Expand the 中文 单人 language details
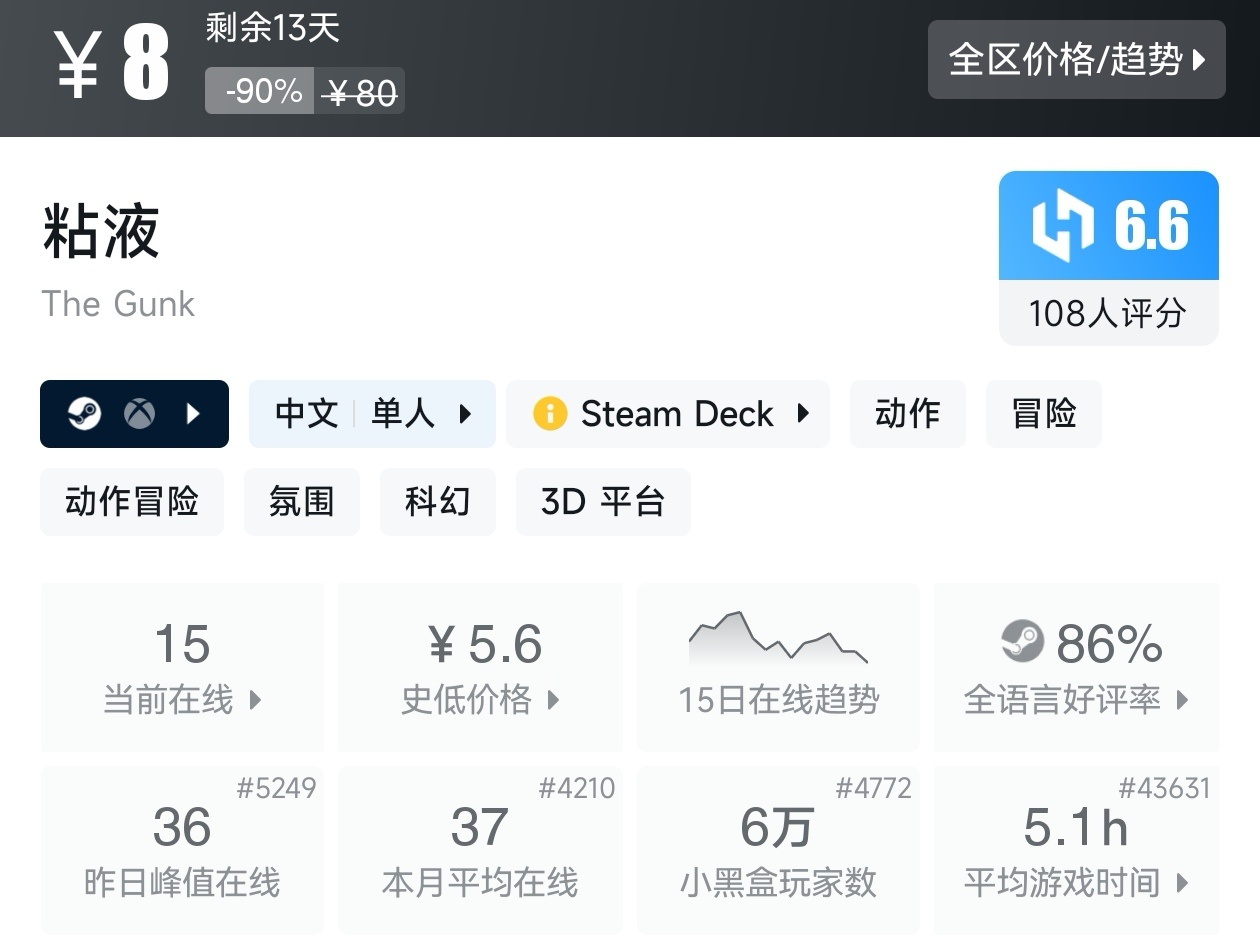The height and width of the screenshot is (938, 1260). 372,414
